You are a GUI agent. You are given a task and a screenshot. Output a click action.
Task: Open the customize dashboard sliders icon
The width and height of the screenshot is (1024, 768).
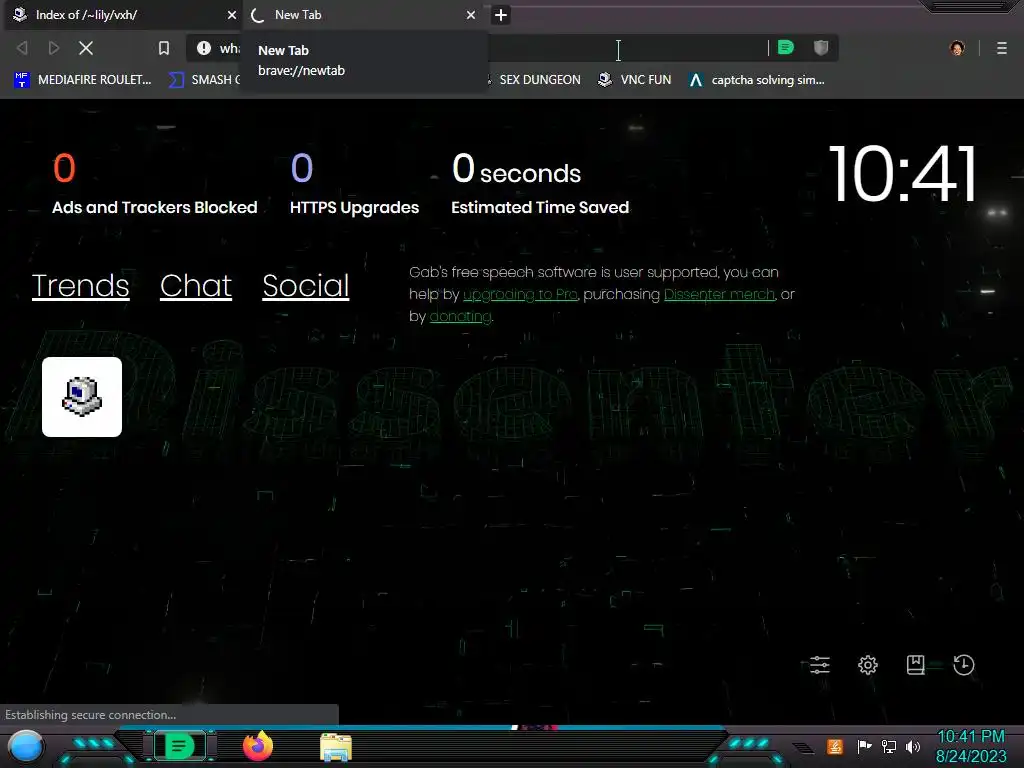pos(820,665)
